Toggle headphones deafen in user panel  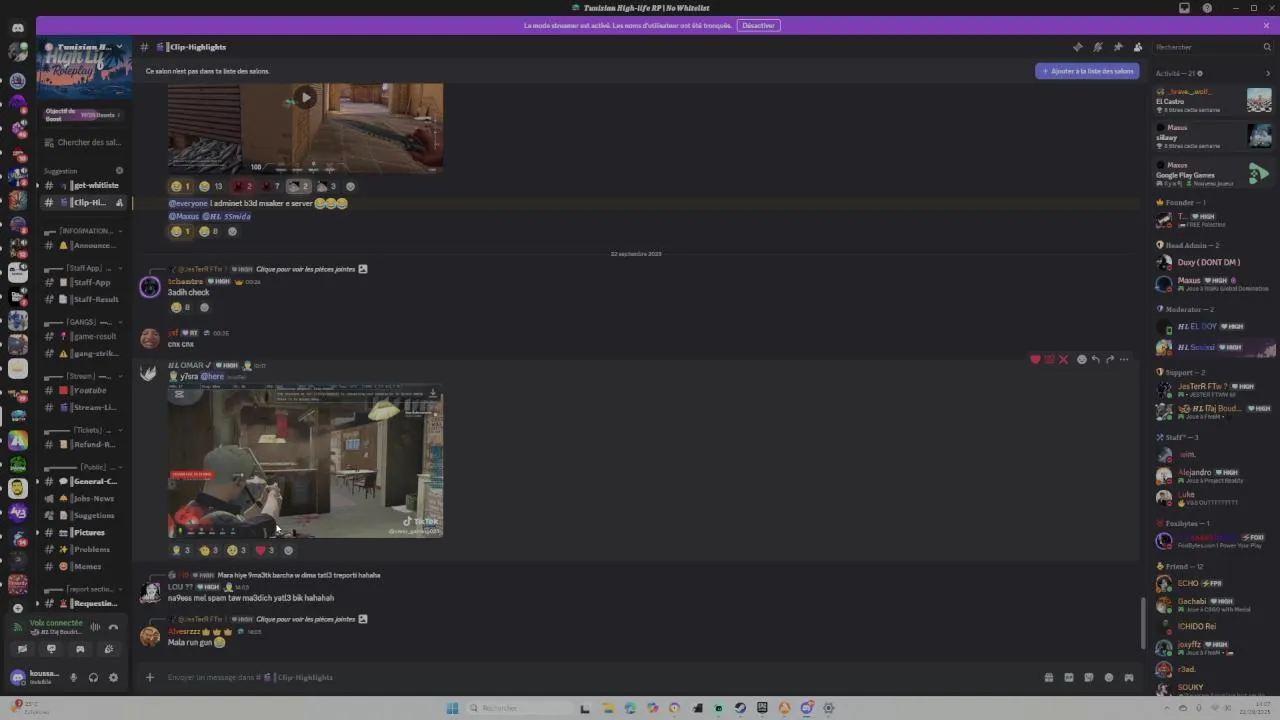93,677
